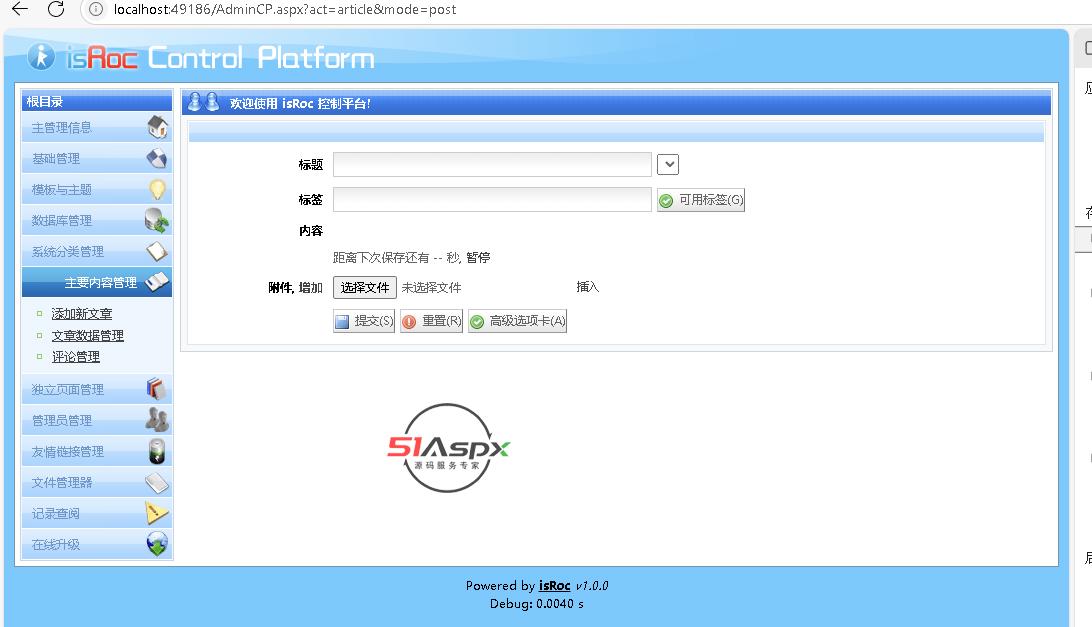Open 系统分类管理 menu section
Screen dimensions: 1092x627
[x=97, y=251]
